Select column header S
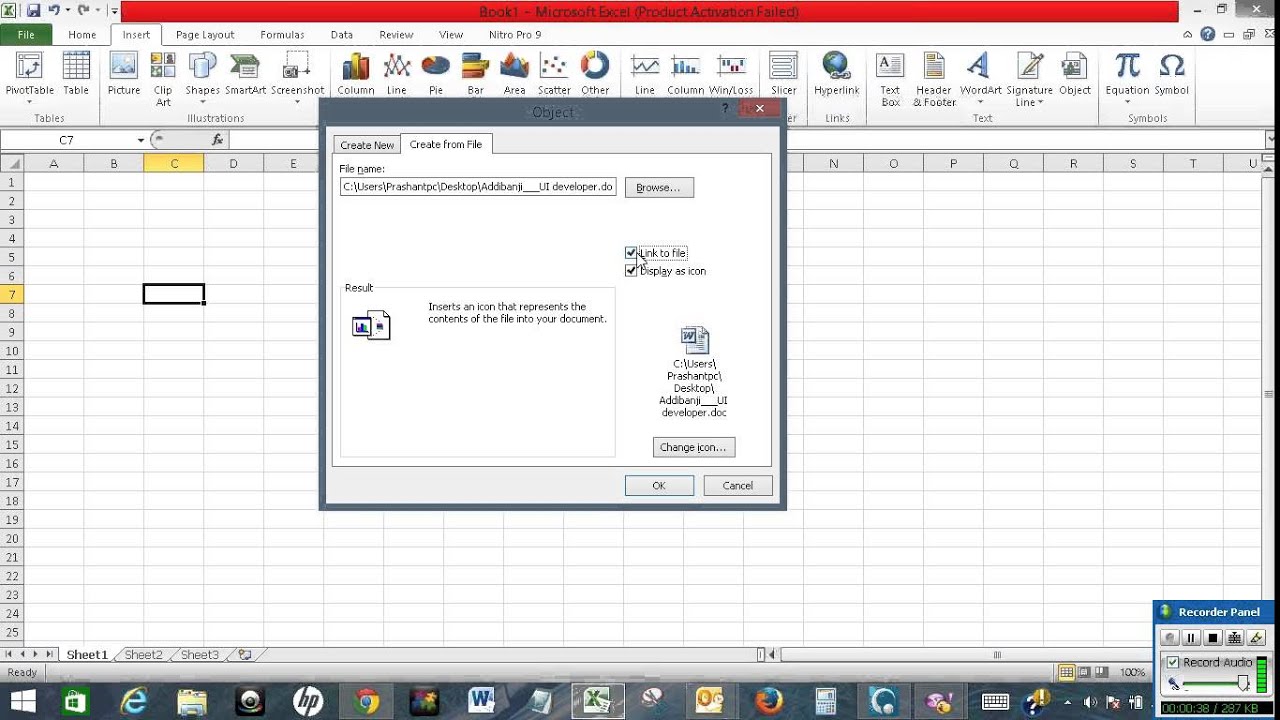 click(x=1133, y=164)
